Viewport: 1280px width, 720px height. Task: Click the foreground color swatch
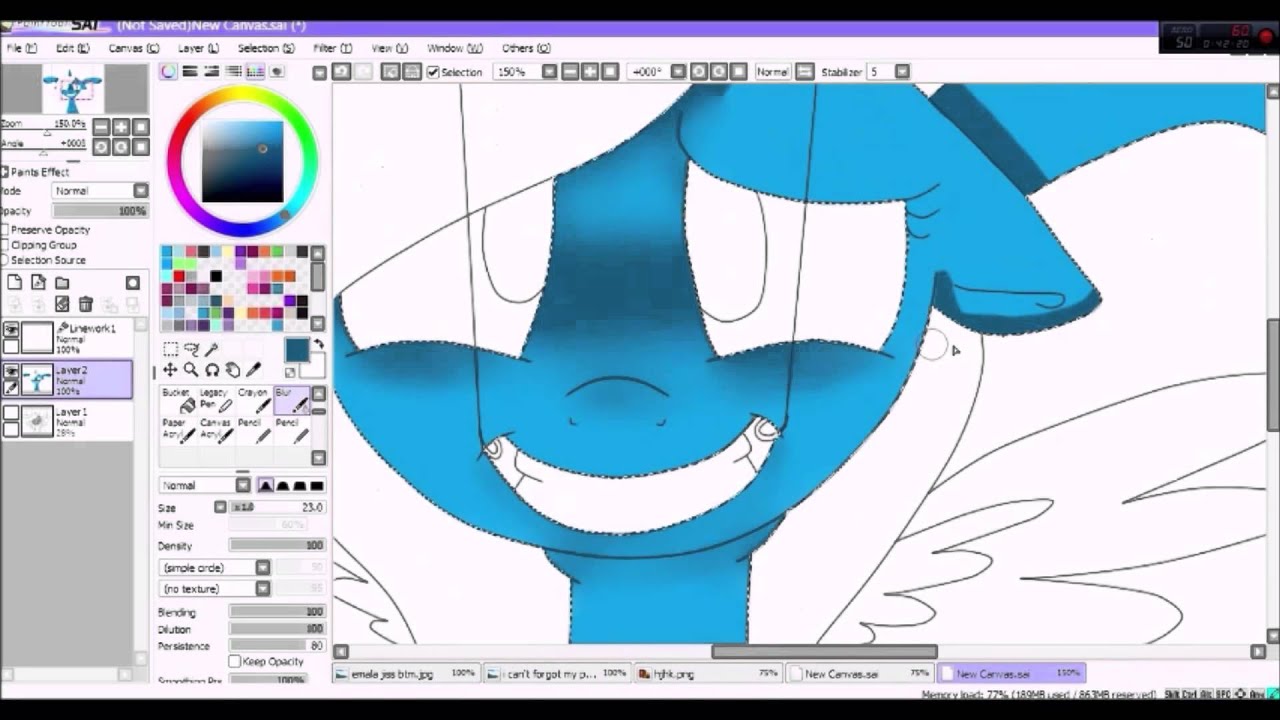(x=297, y=350)
